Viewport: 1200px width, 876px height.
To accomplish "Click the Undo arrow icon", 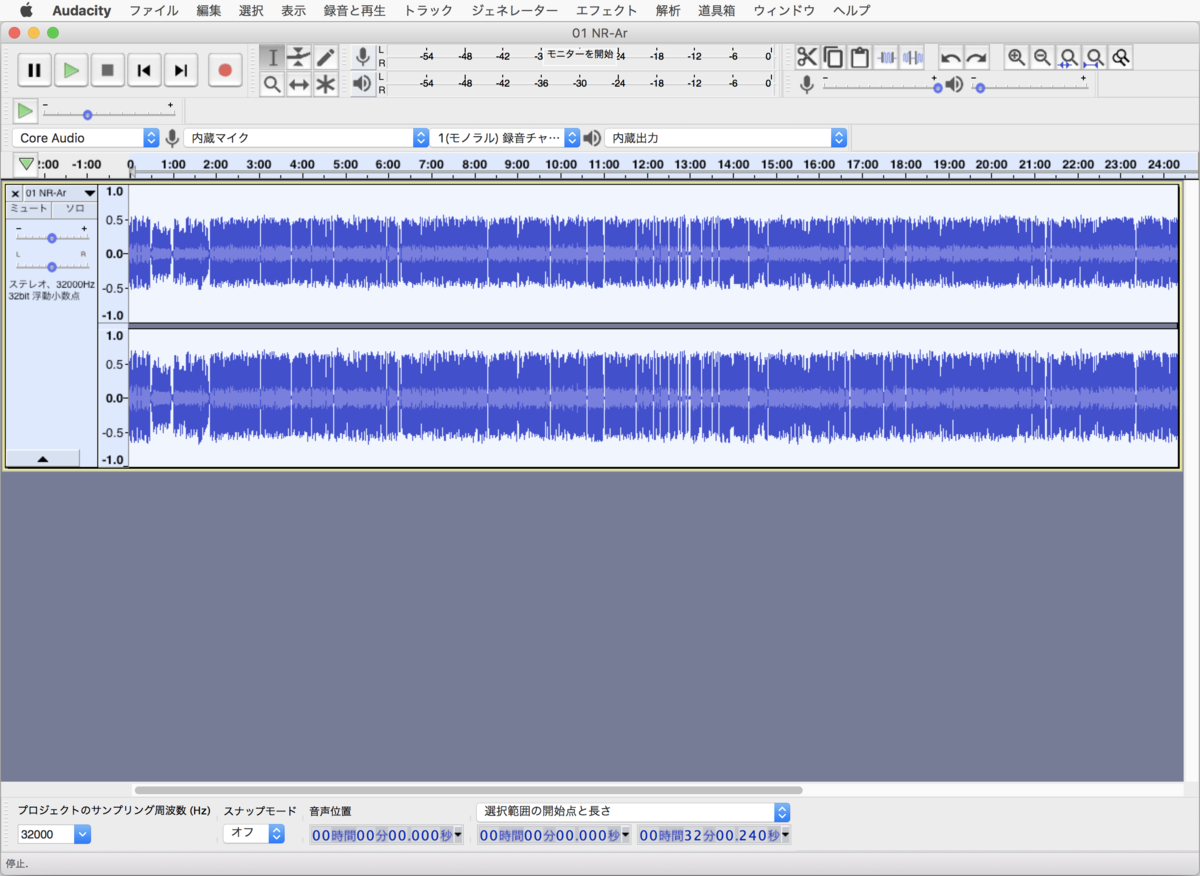I will click(951, 57).
